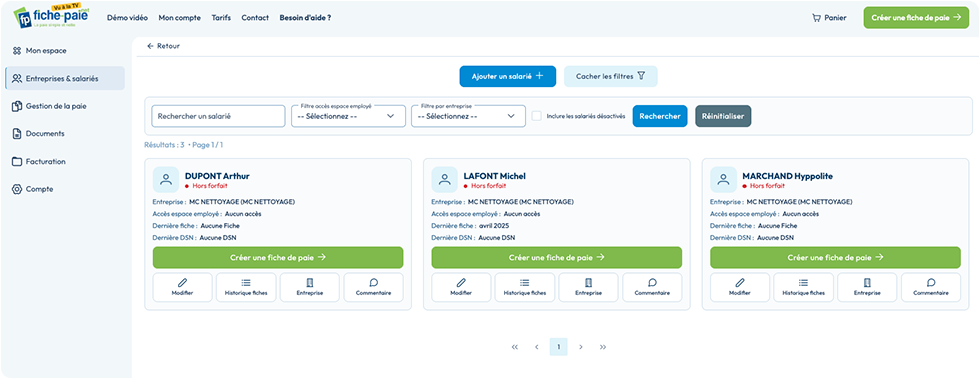Click Modifier pencil for DUPONT Arthur
980x379 pixels.
pos(182,287)
